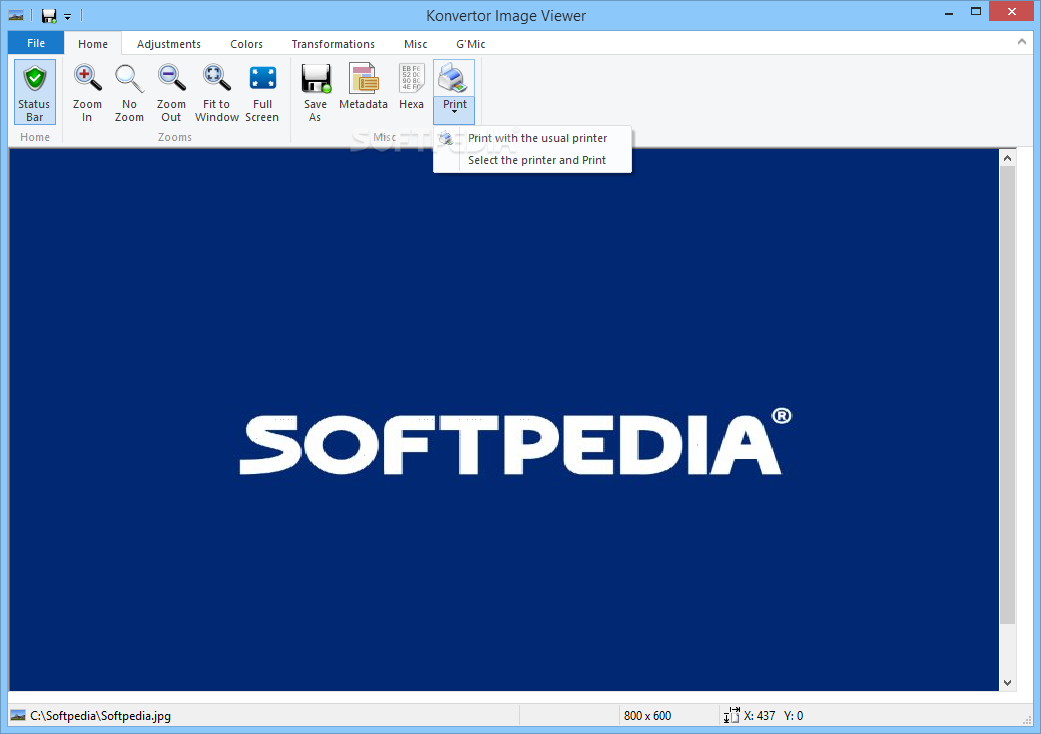The width and height of the screenshot is (1041, 734).
Task: Click the vertical scrollbar up arrow
Action: [x=1007, y=158]
